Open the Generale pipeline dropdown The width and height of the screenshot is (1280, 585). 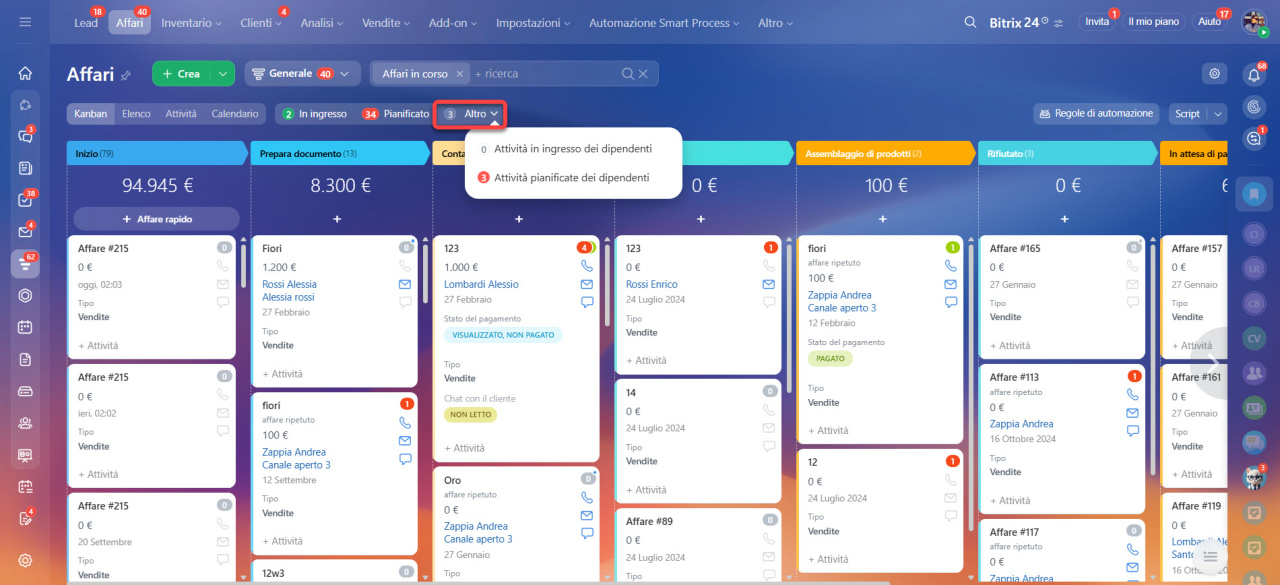click(301, 73)
